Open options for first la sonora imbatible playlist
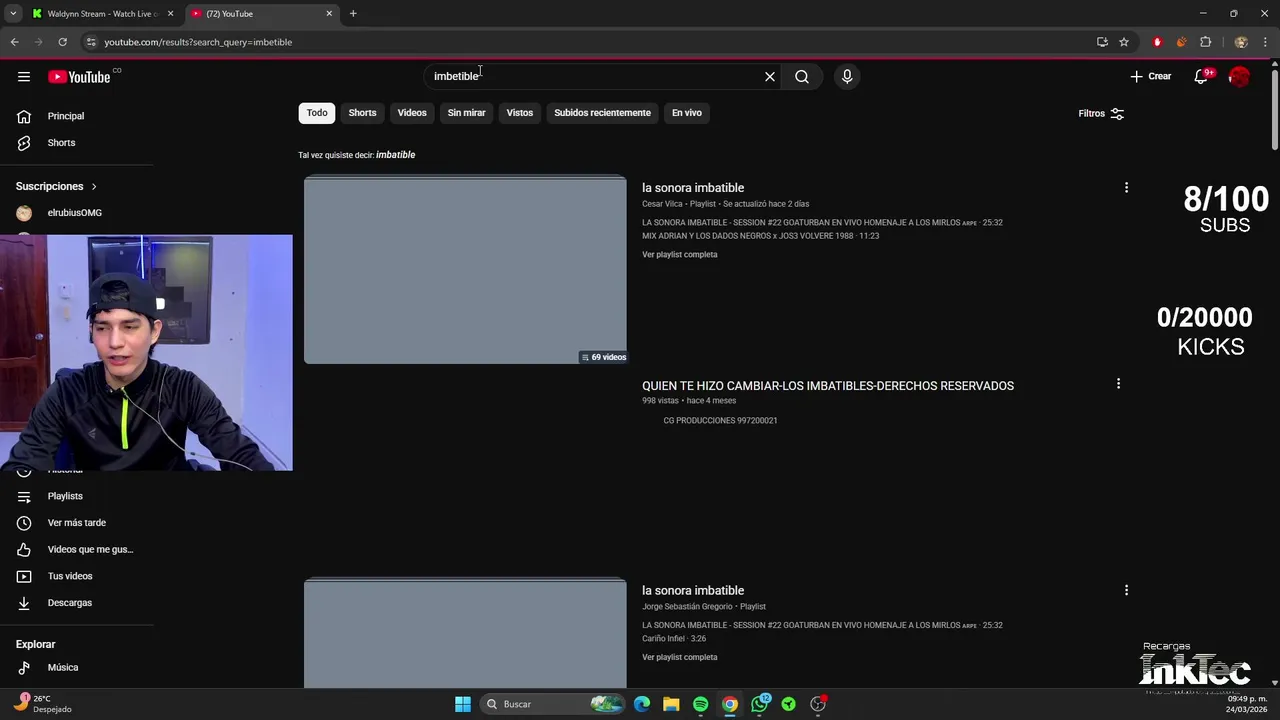 click(1126, 188)
